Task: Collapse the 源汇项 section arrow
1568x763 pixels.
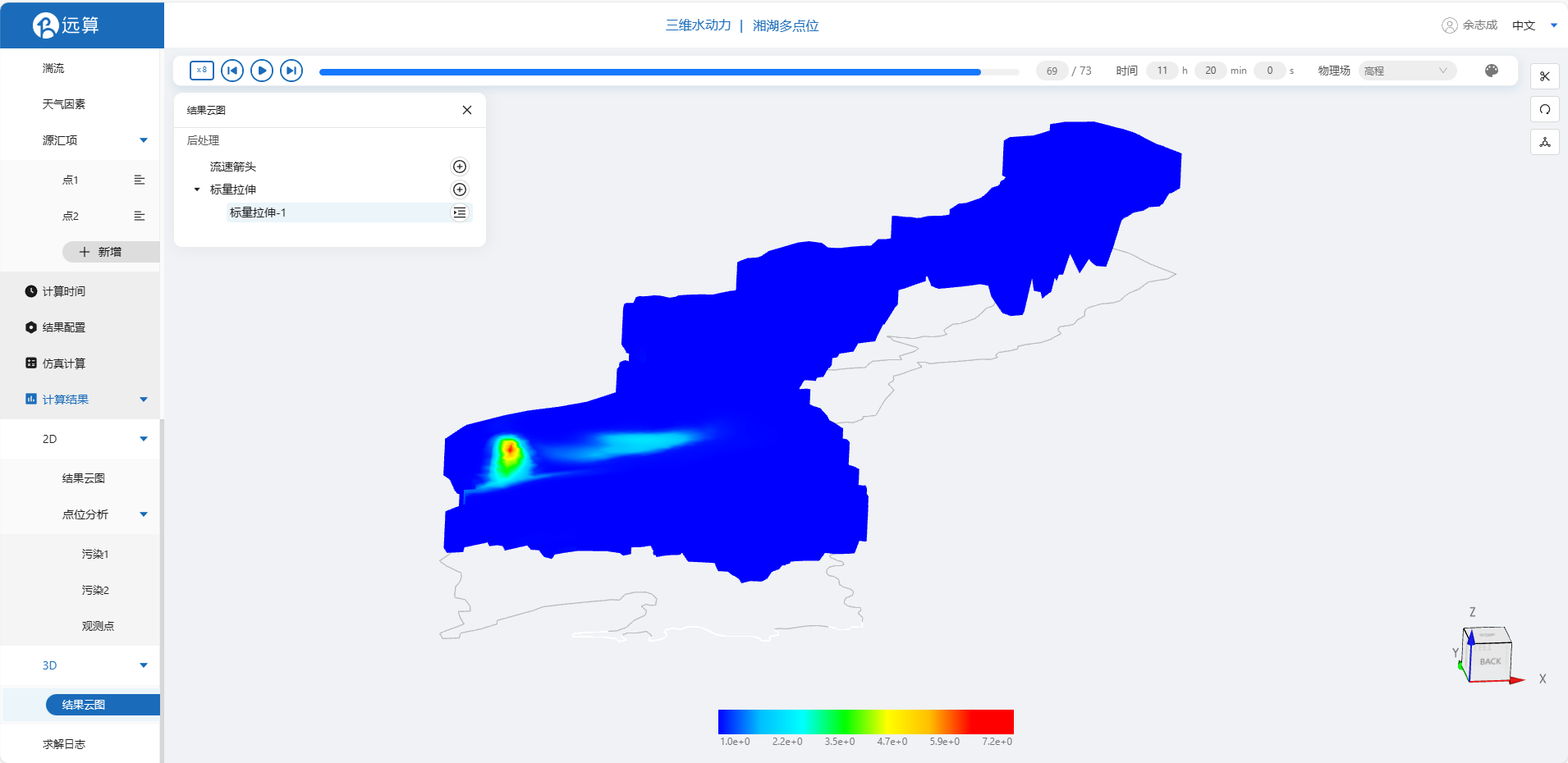Action: 144,140
